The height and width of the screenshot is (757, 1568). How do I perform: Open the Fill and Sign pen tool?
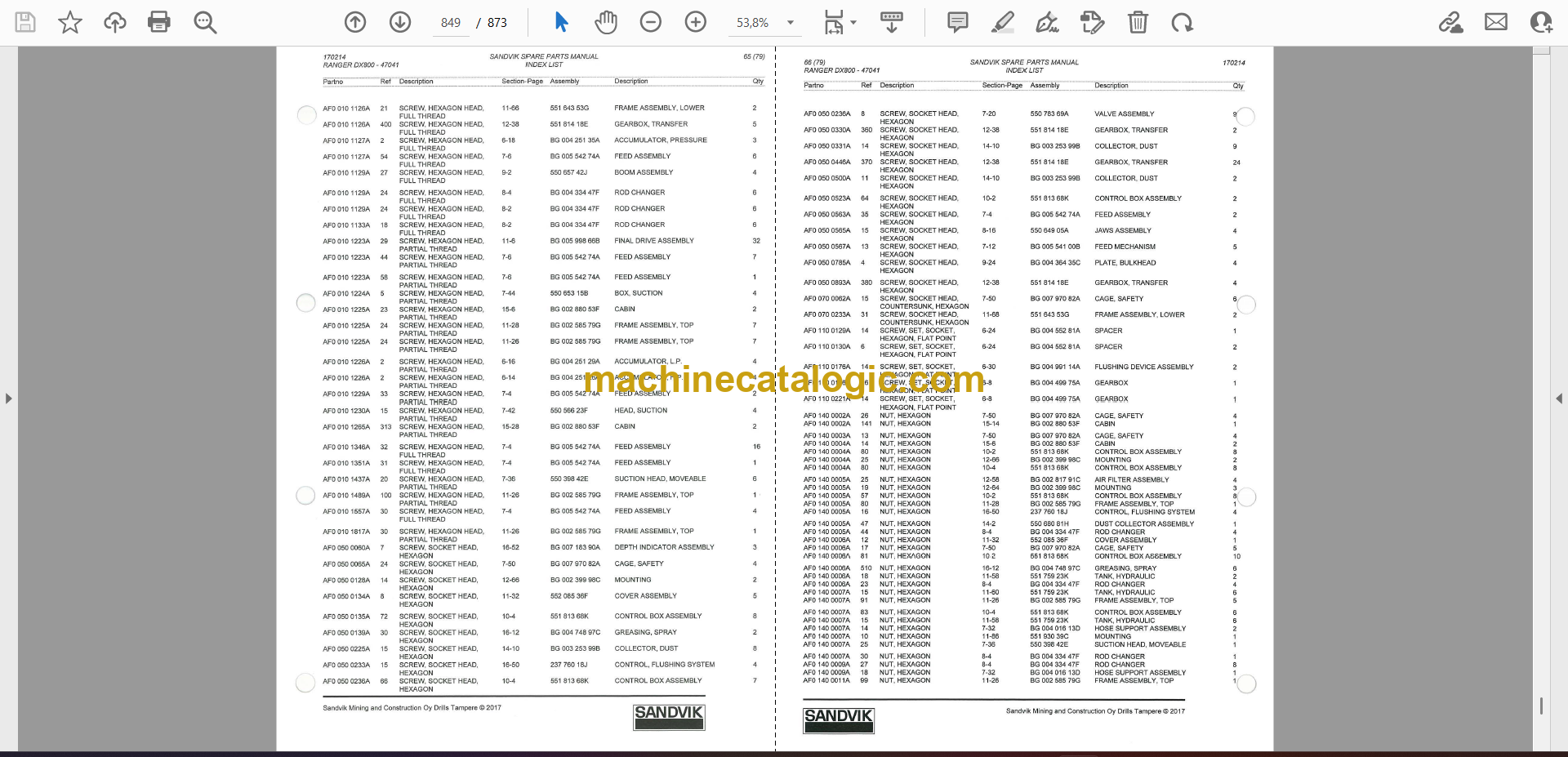click(1048, 22)
